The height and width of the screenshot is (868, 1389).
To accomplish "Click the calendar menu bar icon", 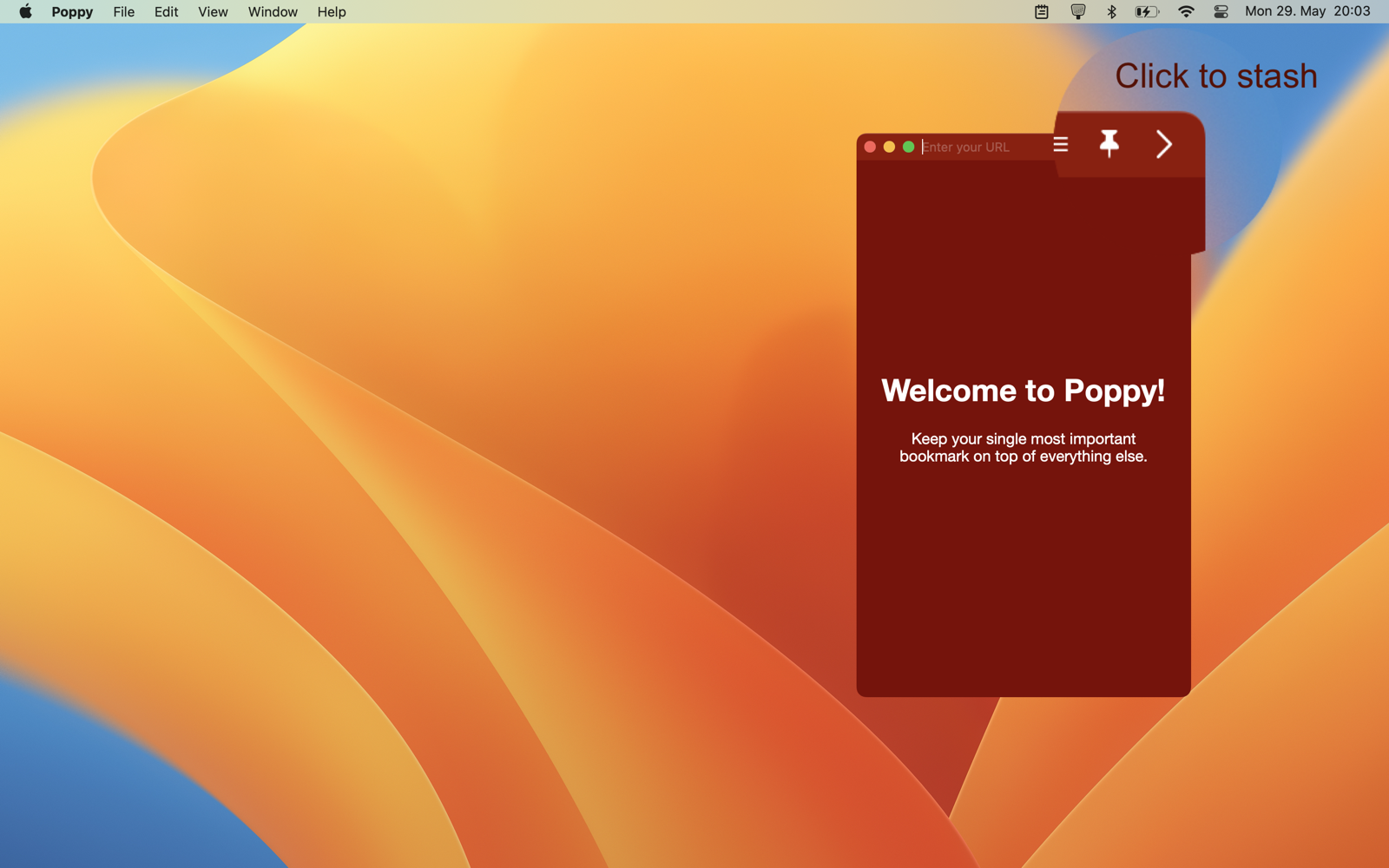I will click(x=1042, y=11).
